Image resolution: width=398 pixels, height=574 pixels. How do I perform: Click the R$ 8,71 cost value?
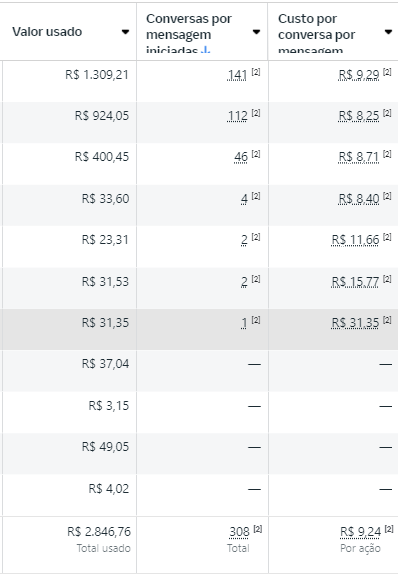tap(359, 157)
